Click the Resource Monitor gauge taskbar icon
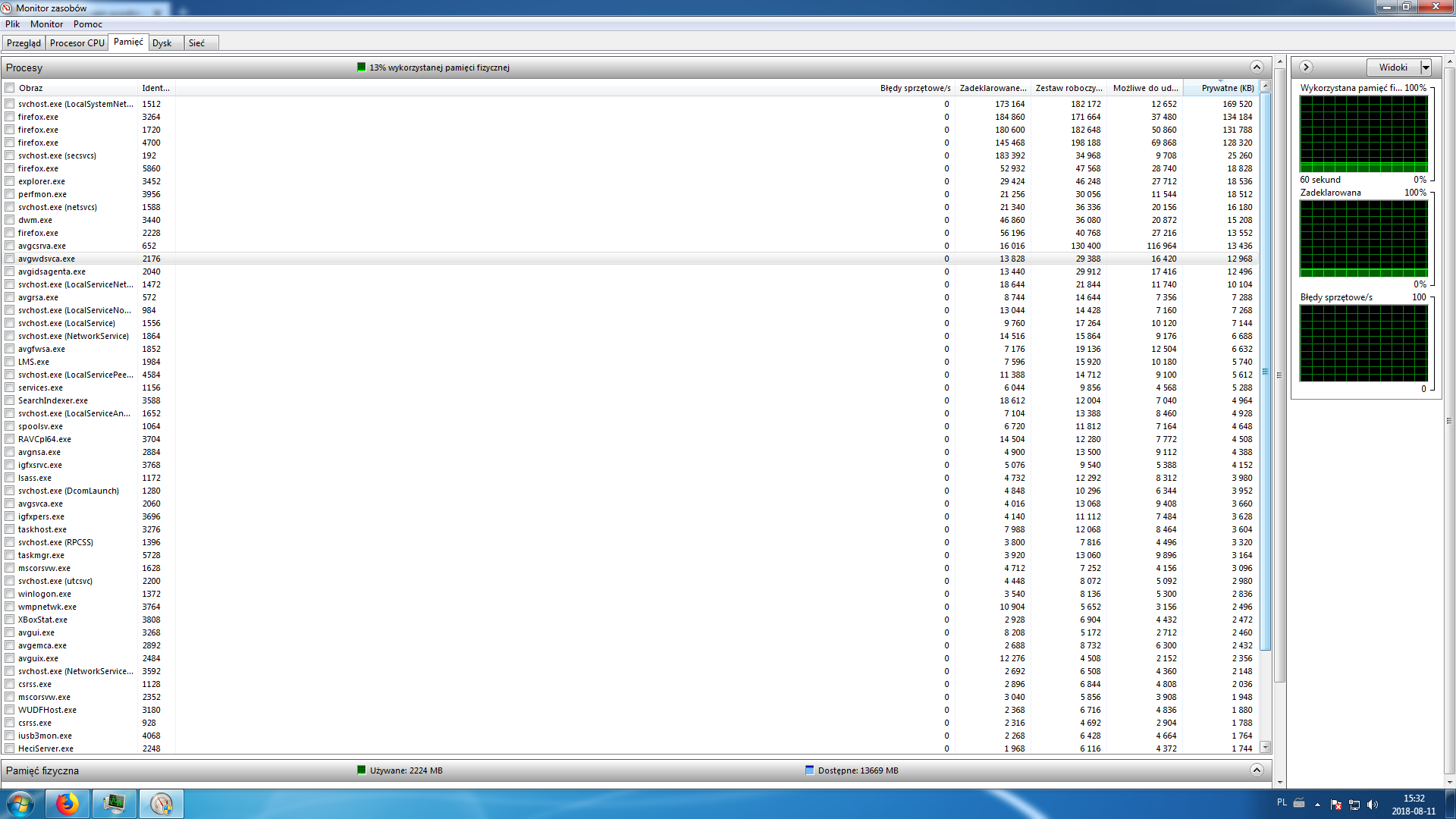 pyautogui.click(x=162, y=804)
